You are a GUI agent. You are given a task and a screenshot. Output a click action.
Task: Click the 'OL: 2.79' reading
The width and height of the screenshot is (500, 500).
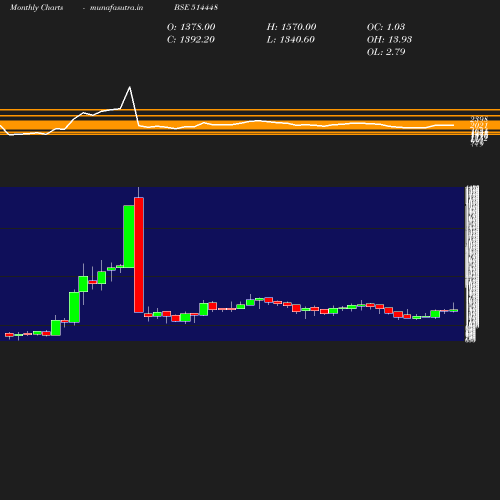coord(386,52)
